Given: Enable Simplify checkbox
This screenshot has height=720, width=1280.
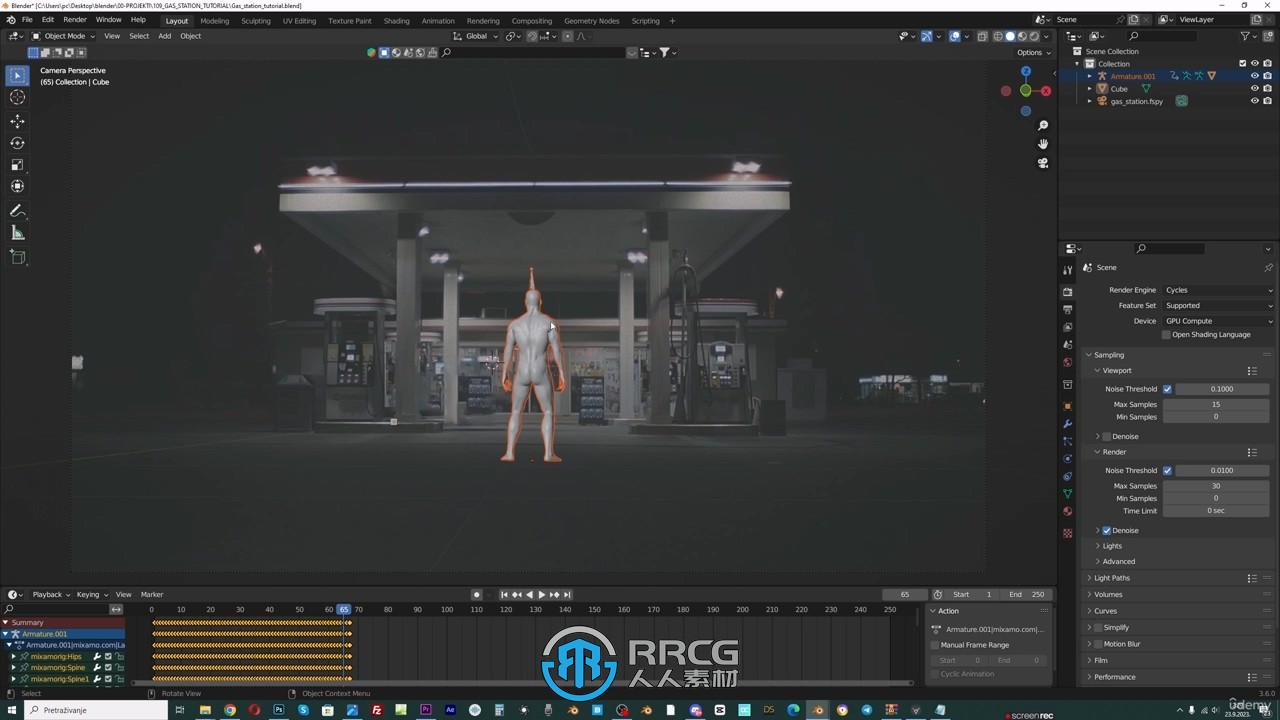Looking at the screenshot, I should point(1098,627).
